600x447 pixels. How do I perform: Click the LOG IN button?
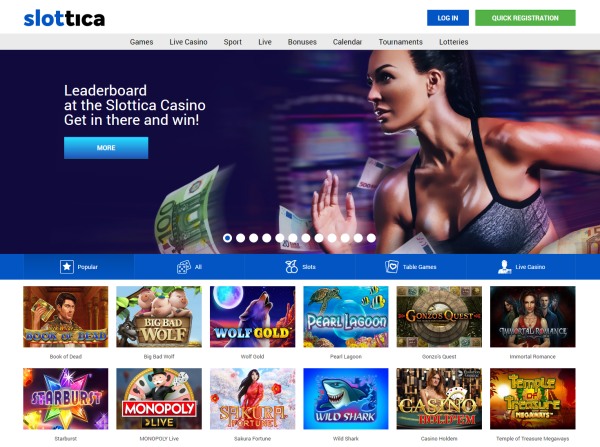pos(448,18)
